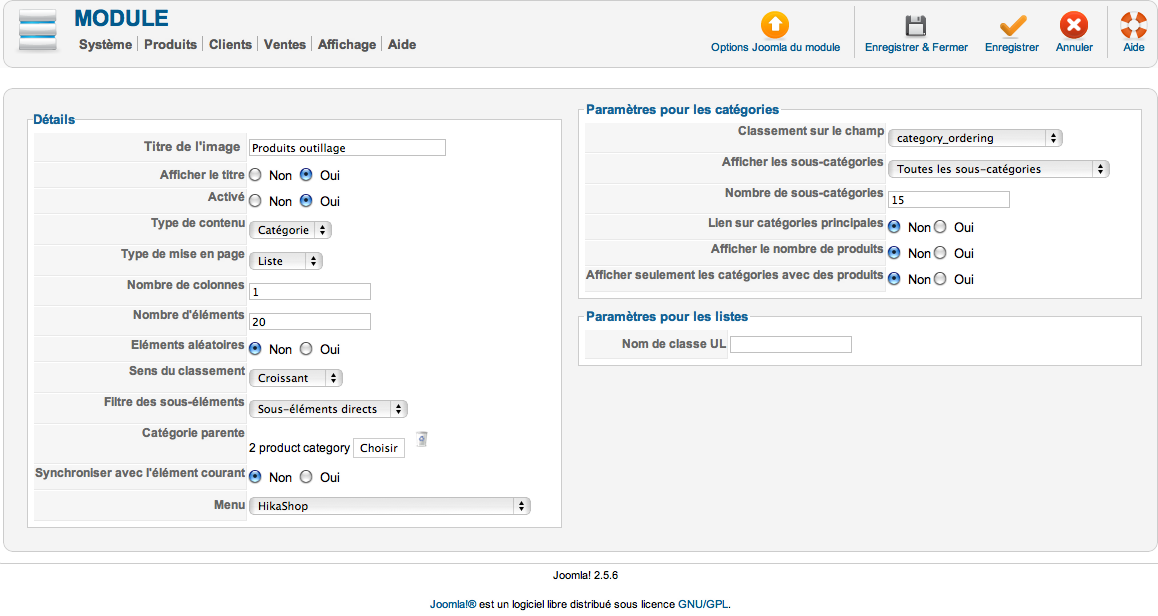Viewport: 1158px width, 616px height.
Task: Open the Type de contenu dropdown
Action: coord(290,230)
